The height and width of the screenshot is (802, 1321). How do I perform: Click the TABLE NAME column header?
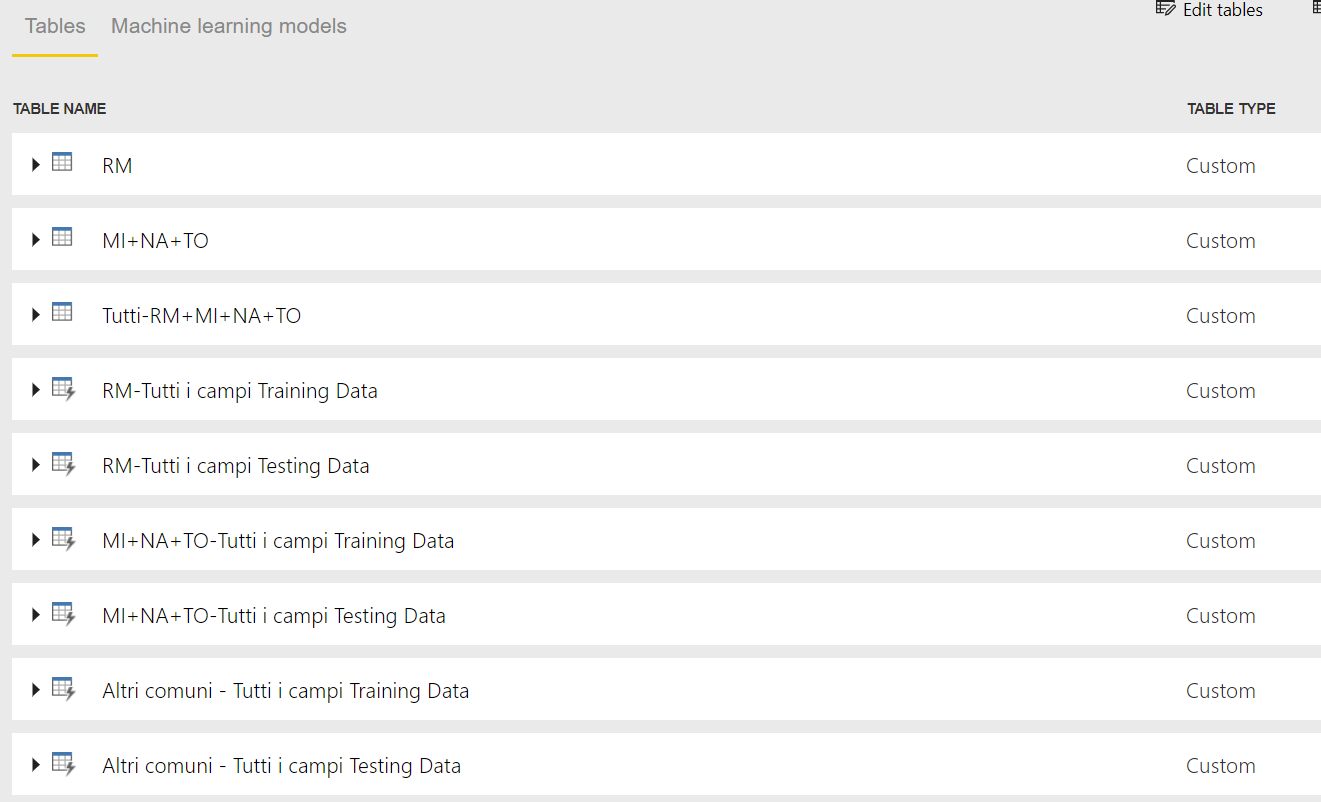[x=60, y=109]
